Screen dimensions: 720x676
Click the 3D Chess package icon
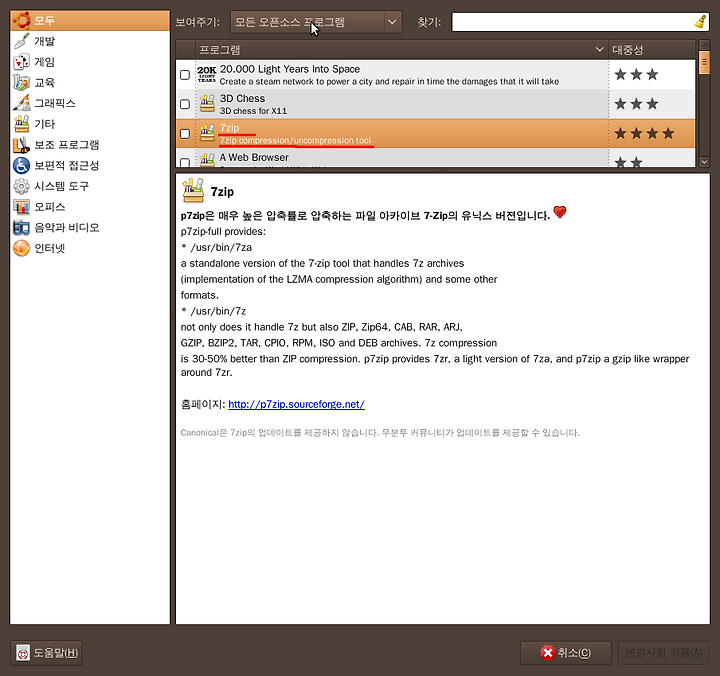pos(207,104)
